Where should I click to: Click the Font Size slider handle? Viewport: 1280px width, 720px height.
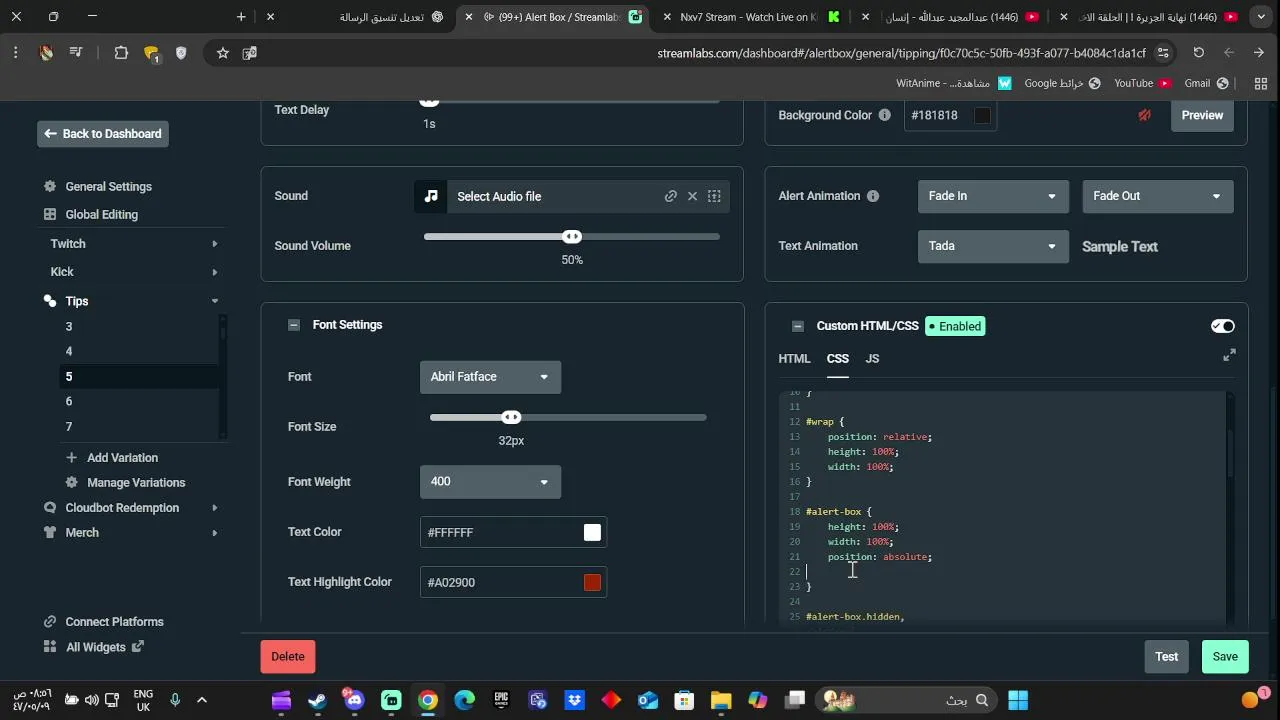(511, 417)
